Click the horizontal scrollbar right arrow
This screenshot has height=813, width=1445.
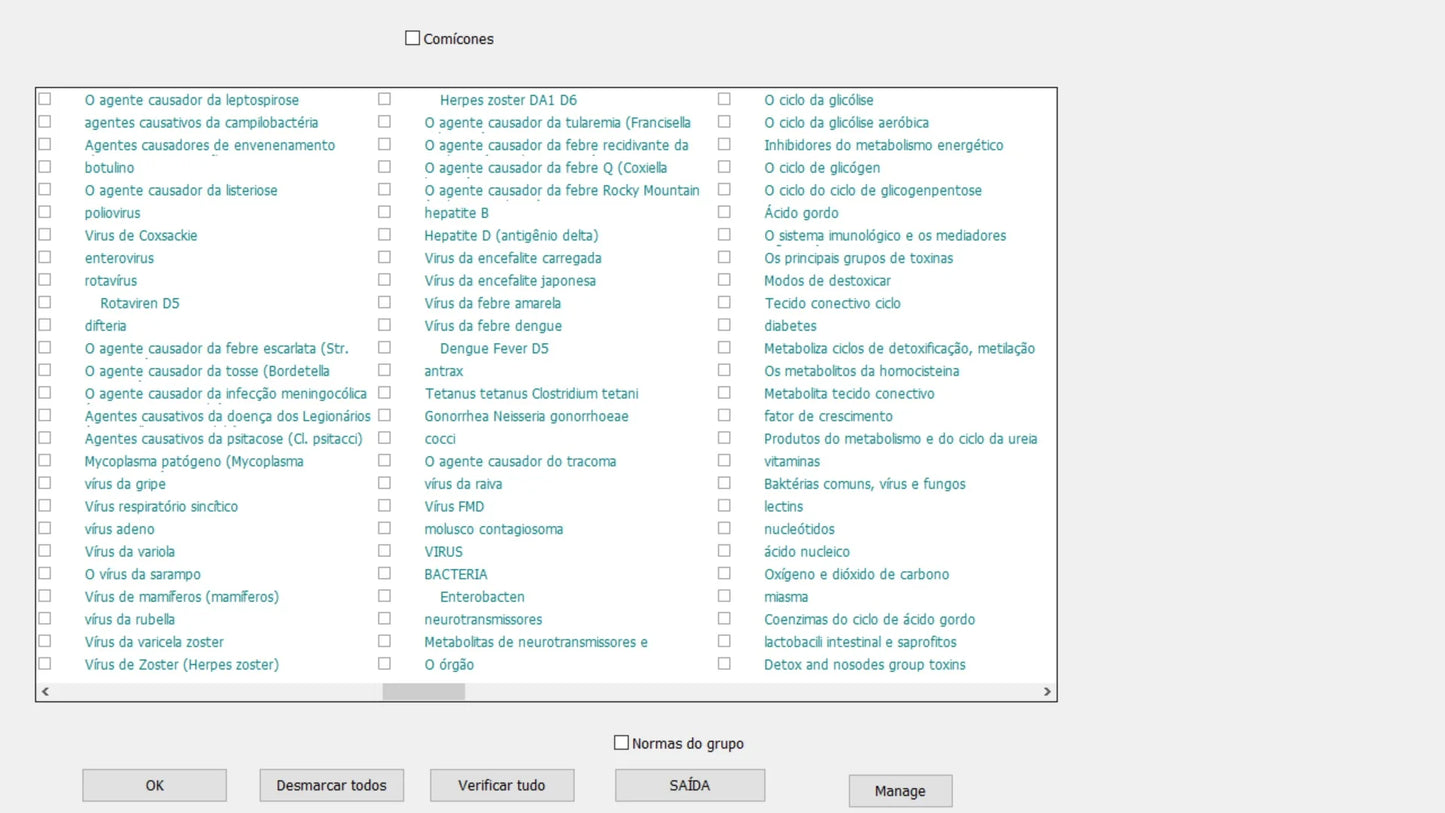pyautogui.click(x=1047, y=691)
